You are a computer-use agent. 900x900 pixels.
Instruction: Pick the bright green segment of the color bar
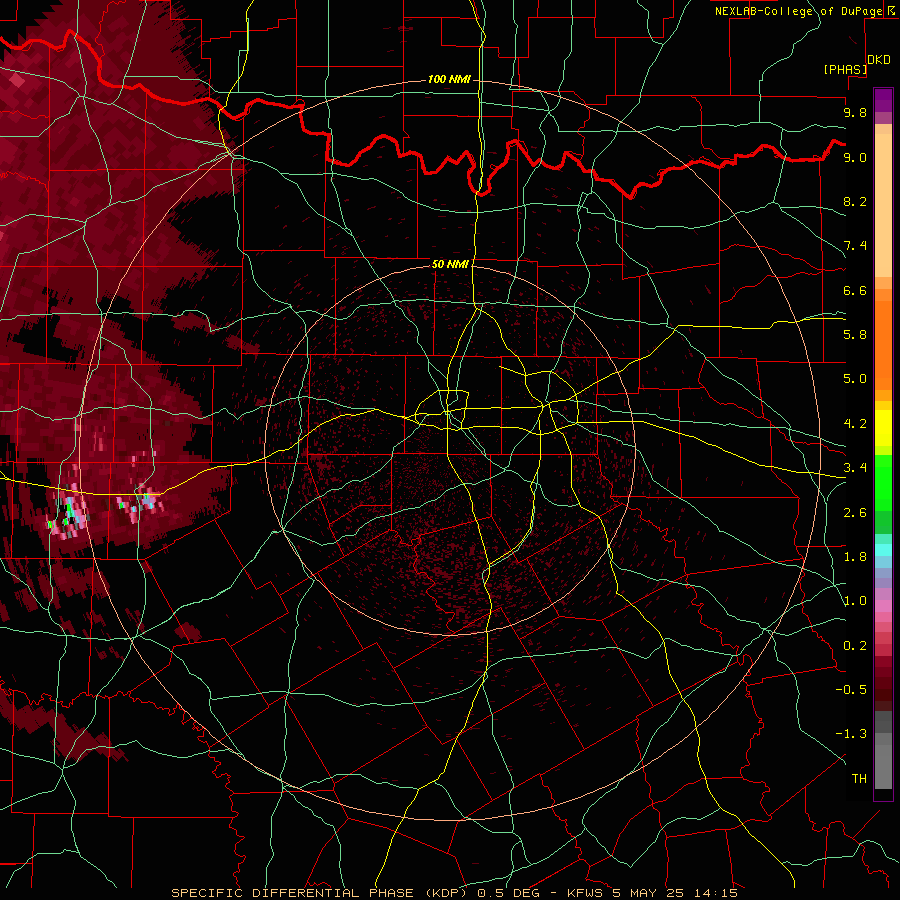click(x=883, y=483)
